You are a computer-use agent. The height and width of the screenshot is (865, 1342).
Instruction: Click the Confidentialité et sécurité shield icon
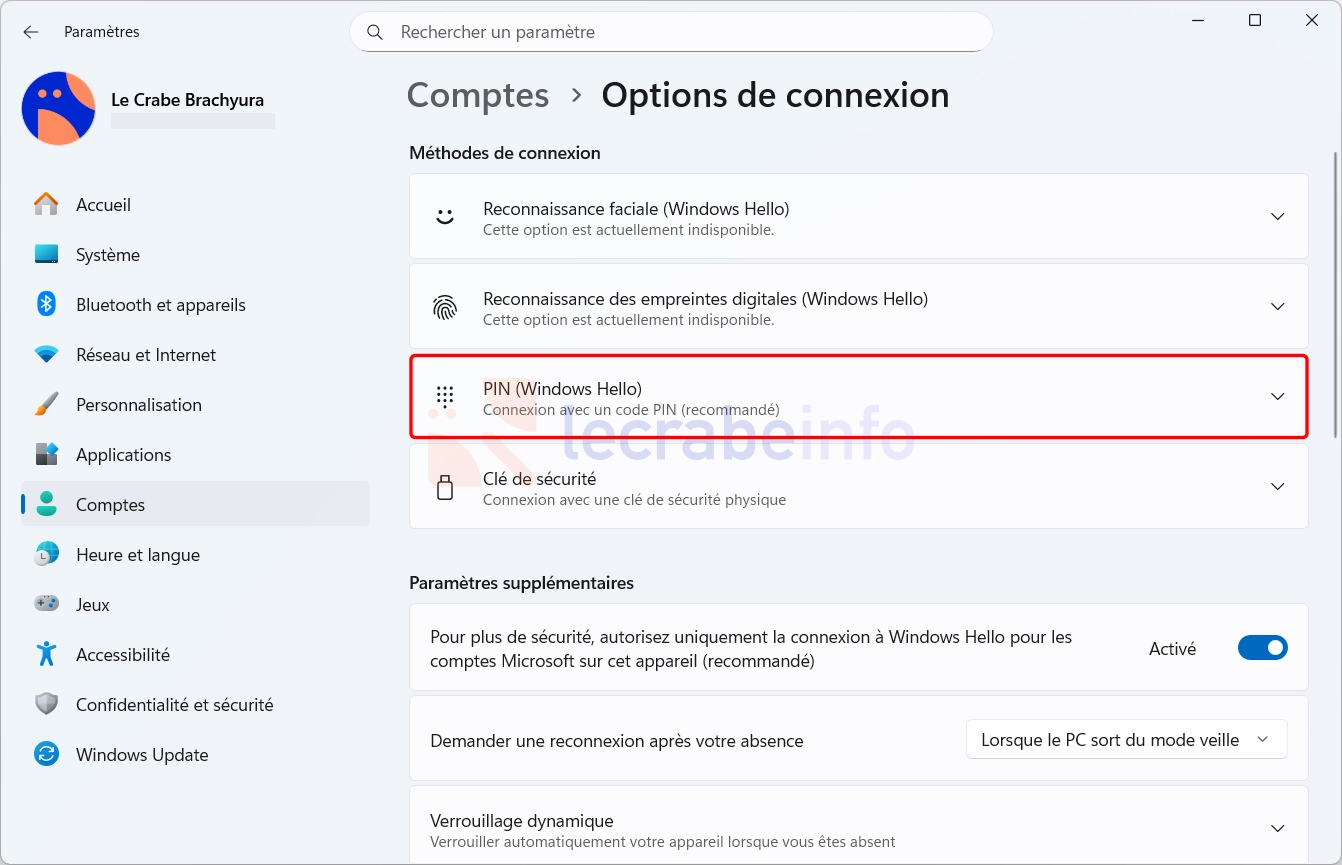point(46,704)
